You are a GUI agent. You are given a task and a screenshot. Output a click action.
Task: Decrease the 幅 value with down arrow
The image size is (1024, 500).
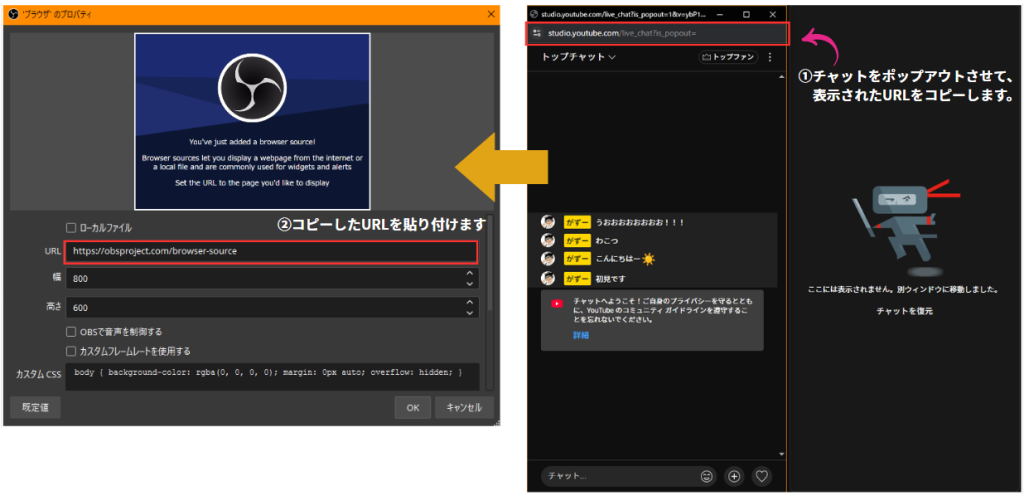[x=470, y=284]
